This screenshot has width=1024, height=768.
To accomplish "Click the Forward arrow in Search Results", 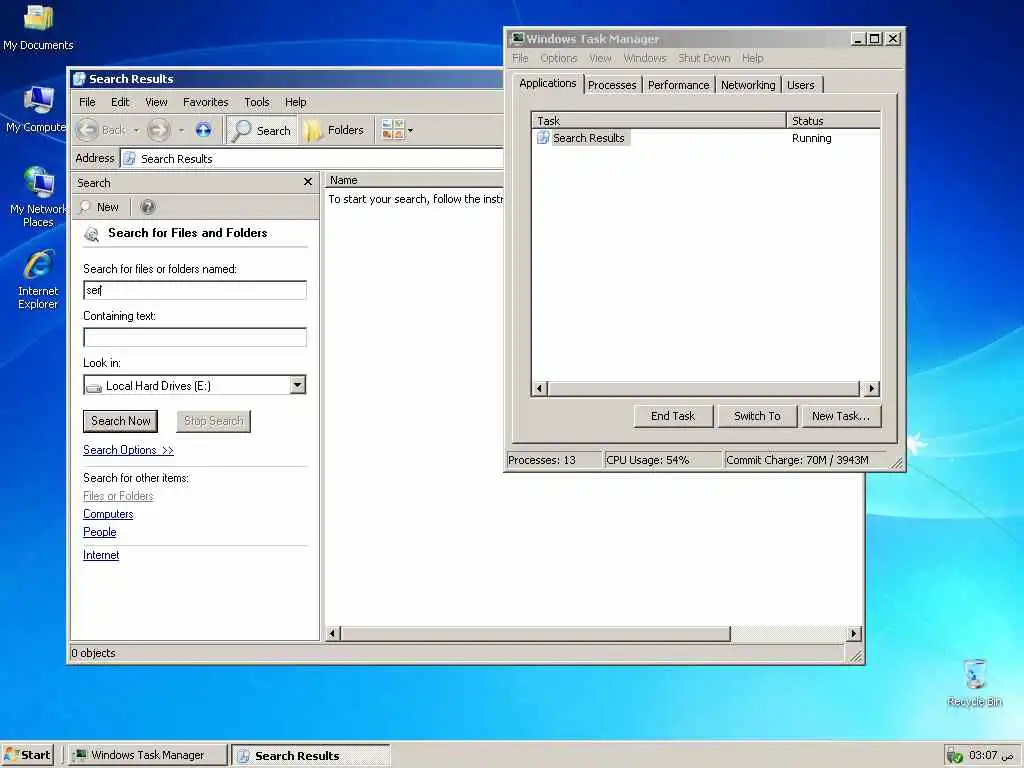I will 158,130.
